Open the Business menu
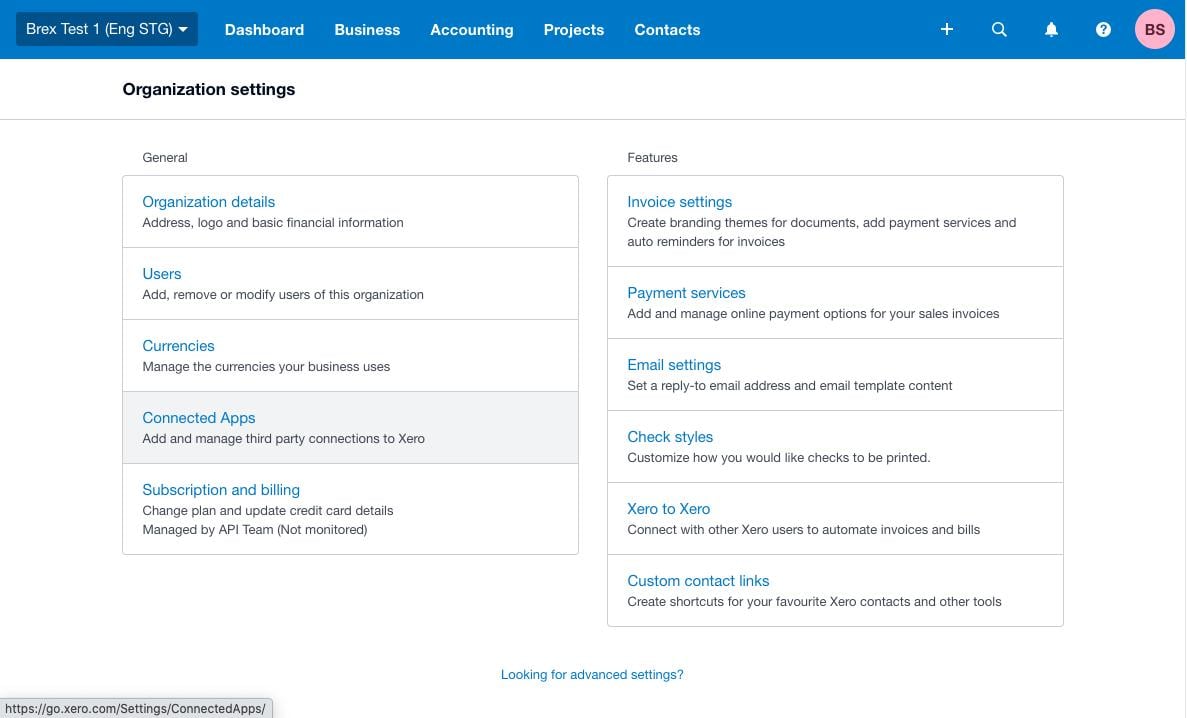The image size is (1187, 718). 367,29
